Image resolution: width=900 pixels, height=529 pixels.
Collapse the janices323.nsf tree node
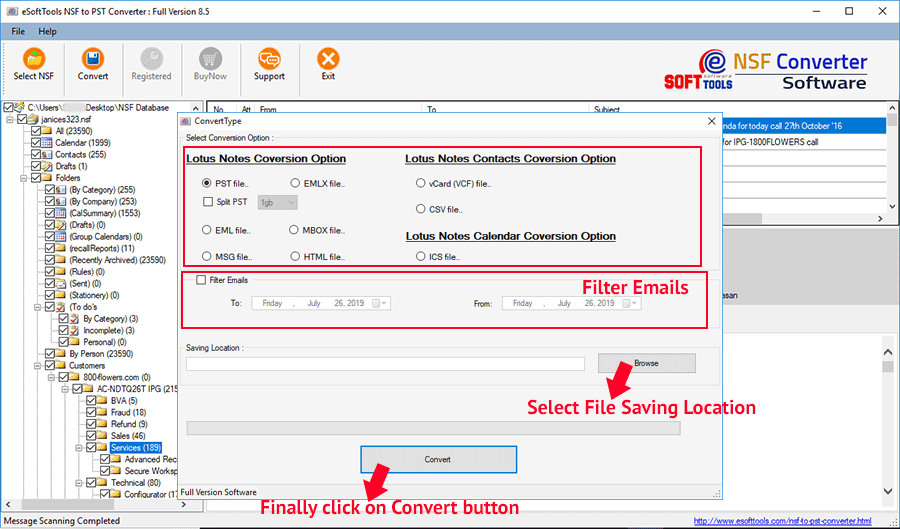pyautogui.click(x=10, y=119)
